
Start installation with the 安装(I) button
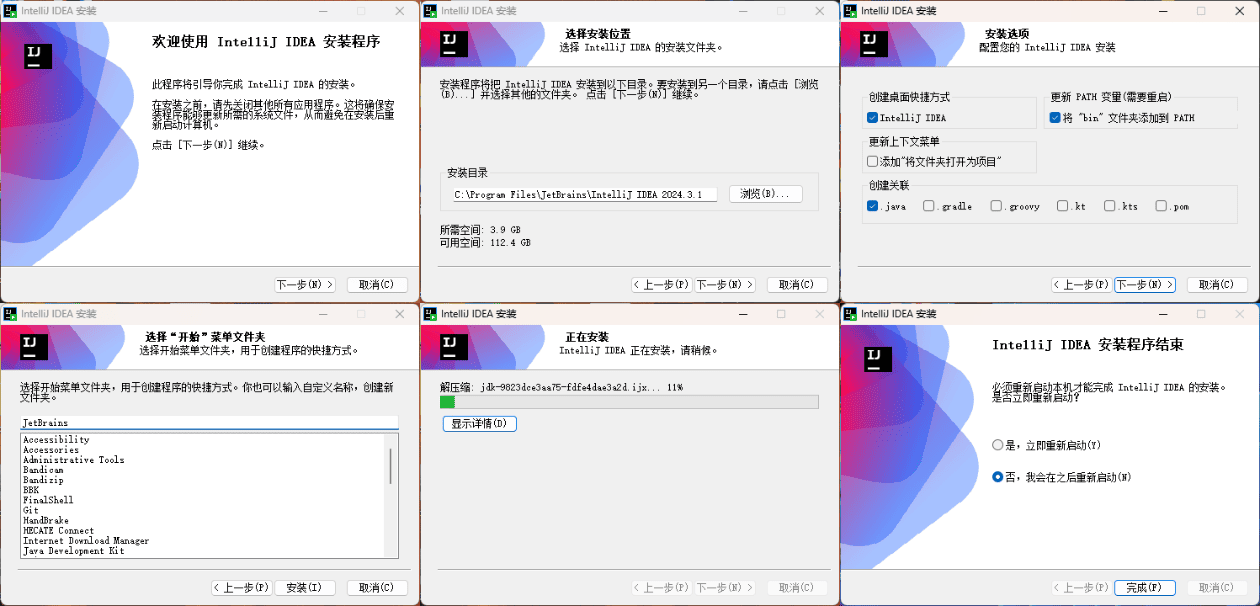pyautogui.click(x=304, y=588)
